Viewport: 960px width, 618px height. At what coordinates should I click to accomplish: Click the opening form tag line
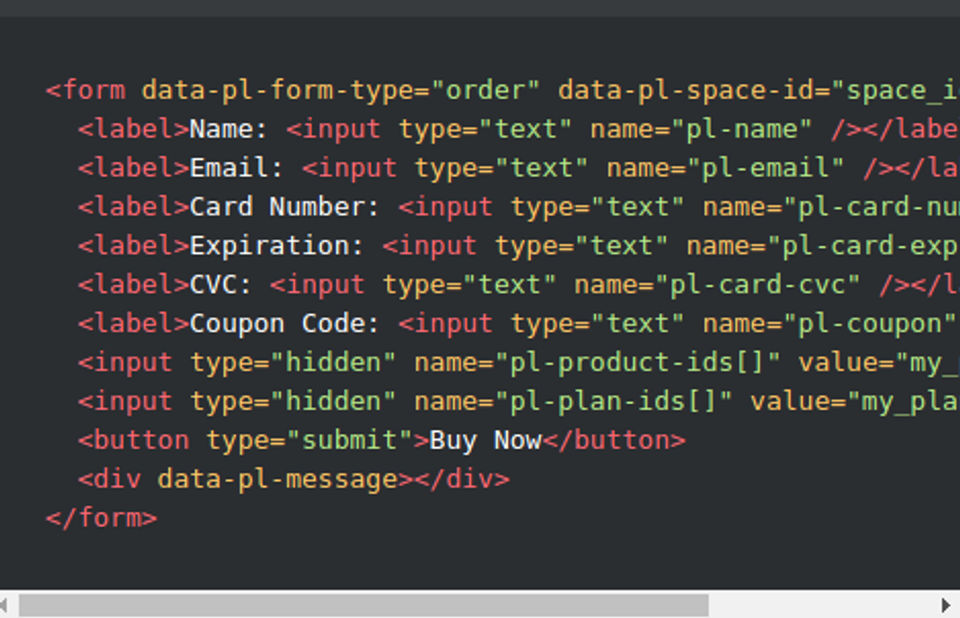(x=503, y=91)
